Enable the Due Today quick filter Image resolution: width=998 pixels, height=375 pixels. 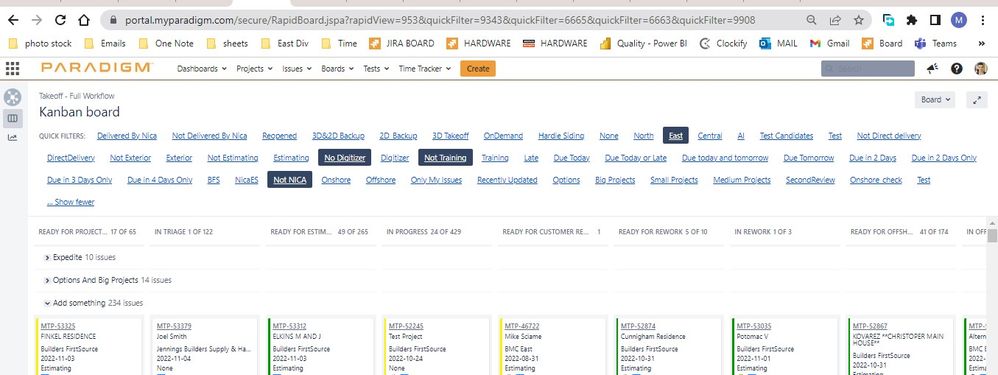(x=572, y=158)
